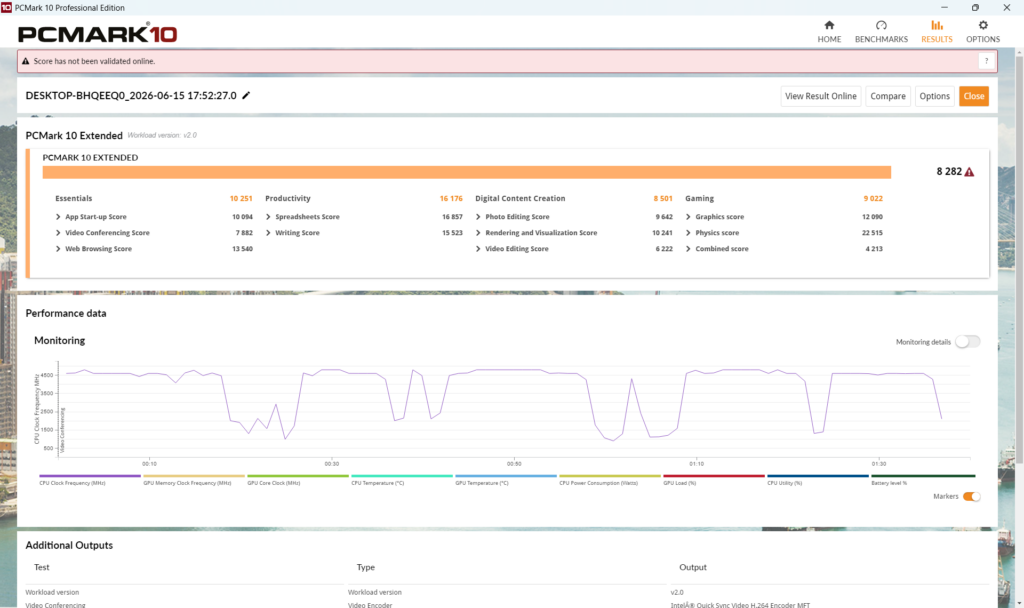The height and width of the screenshot is (608, 1024).
Task: Click the vertical scrollbar on the right
Action: click(x=1019, y=261)
